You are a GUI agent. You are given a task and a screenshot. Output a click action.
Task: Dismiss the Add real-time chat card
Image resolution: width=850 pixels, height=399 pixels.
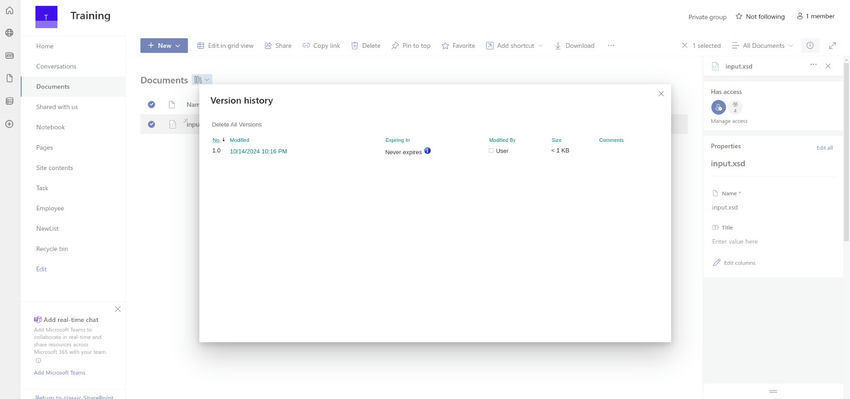tap(118, 309)
